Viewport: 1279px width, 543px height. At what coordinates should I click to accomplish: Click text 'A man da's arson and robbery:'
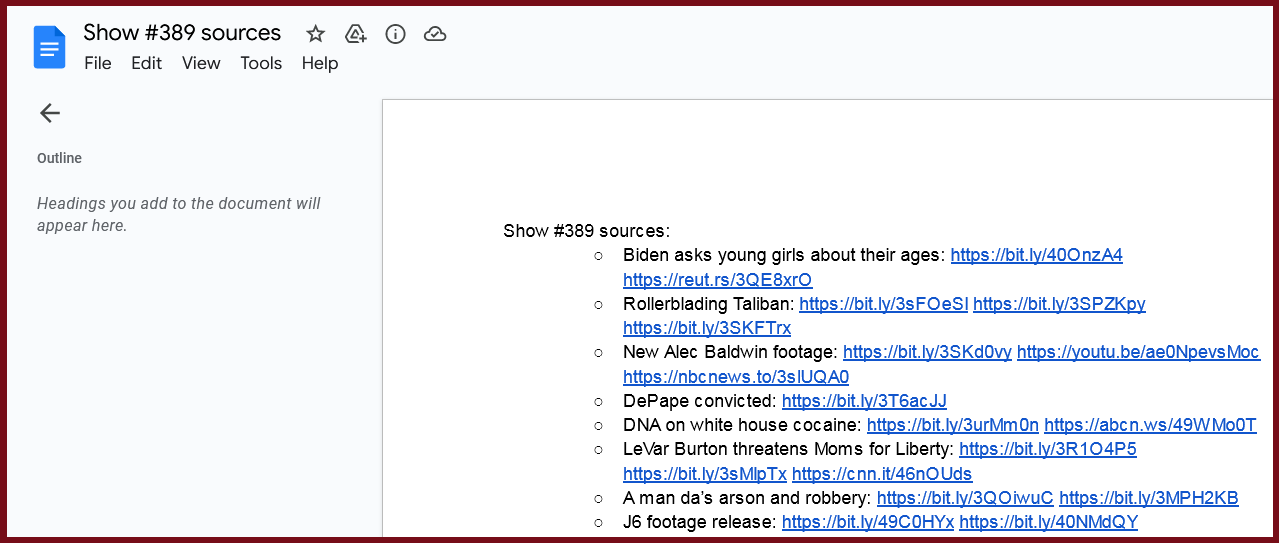pyautogui.click(x=747, y=498)
